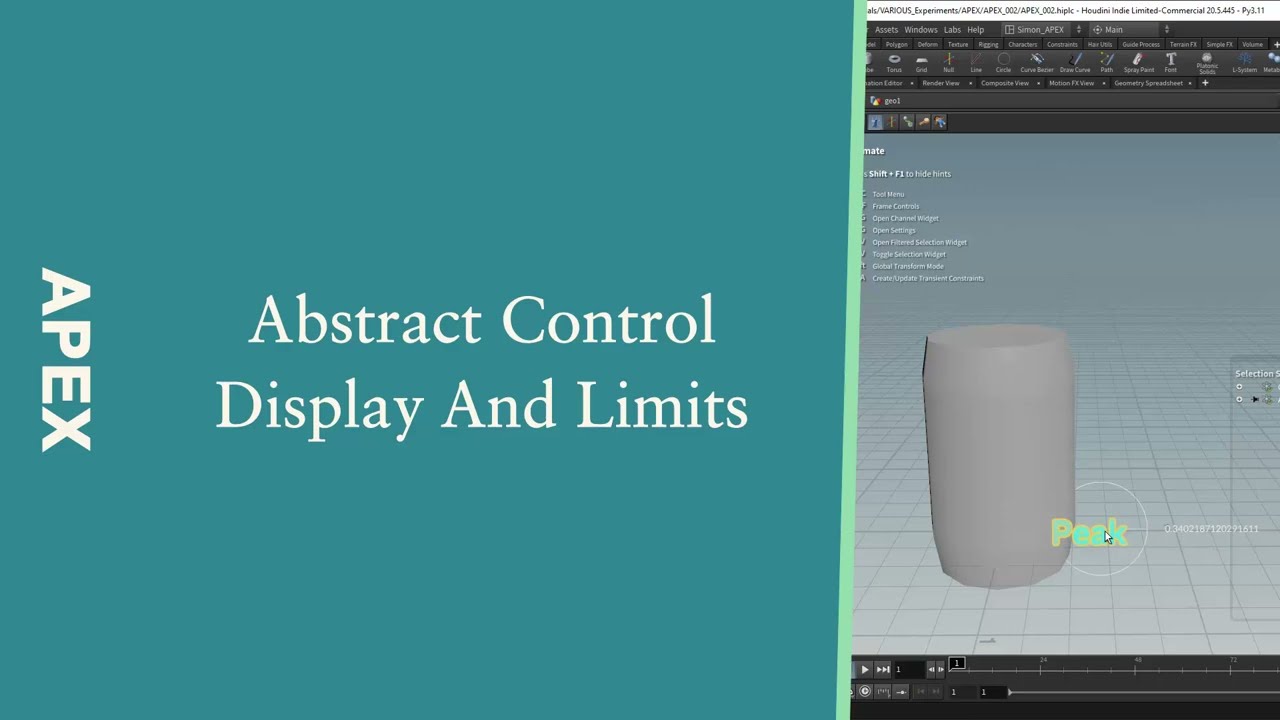Select the L-System shelf tool

click(1244, 62)
